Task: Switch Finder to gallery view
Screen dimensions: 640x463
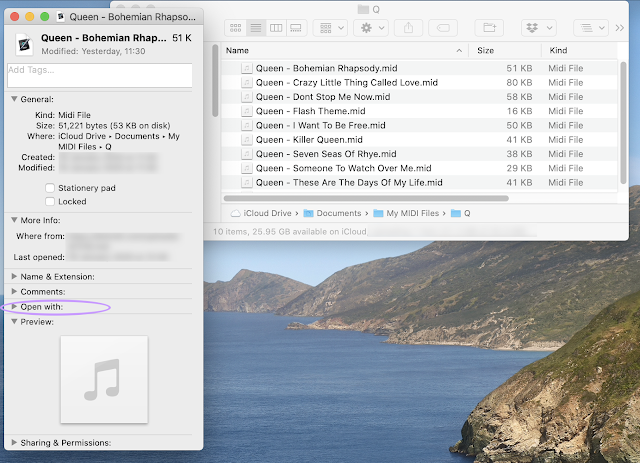Action: [x=296, y=28]
